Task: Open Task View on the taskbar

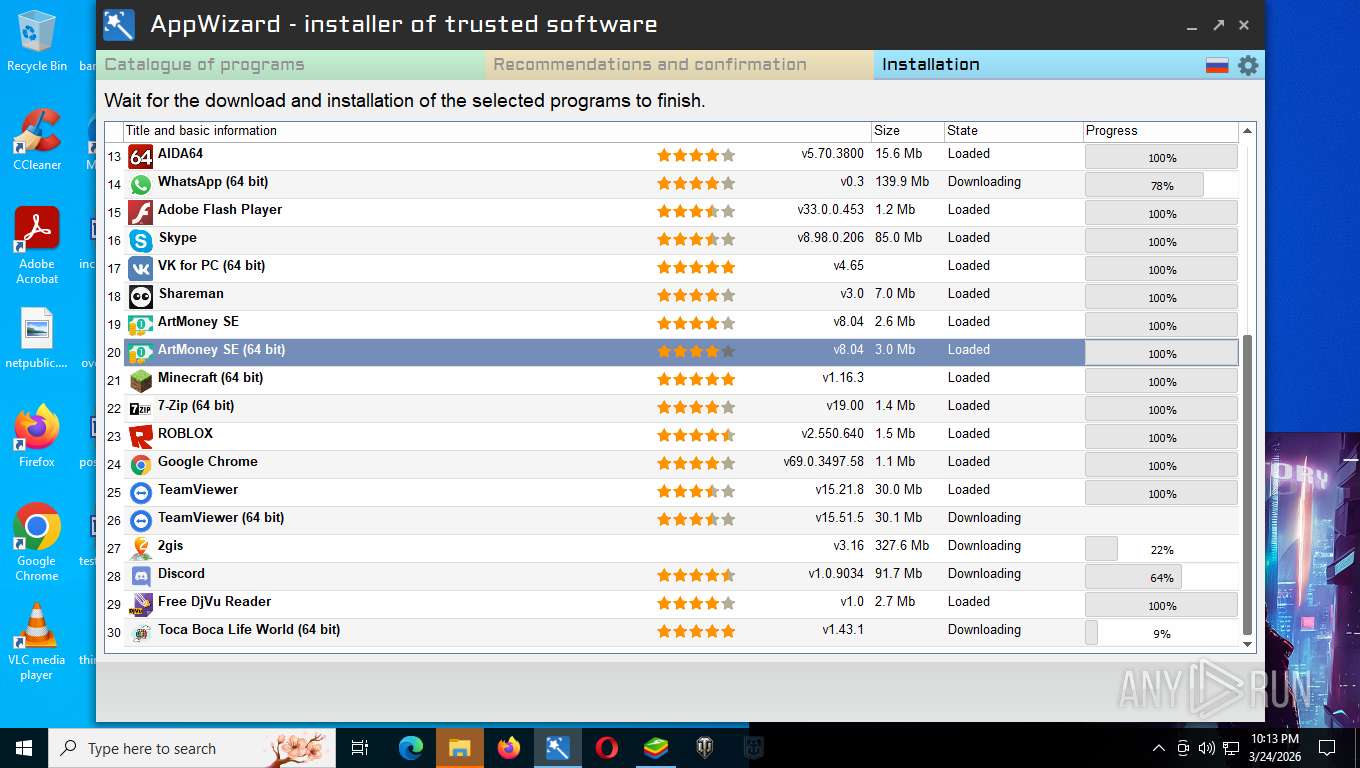Action: (361, 747)
